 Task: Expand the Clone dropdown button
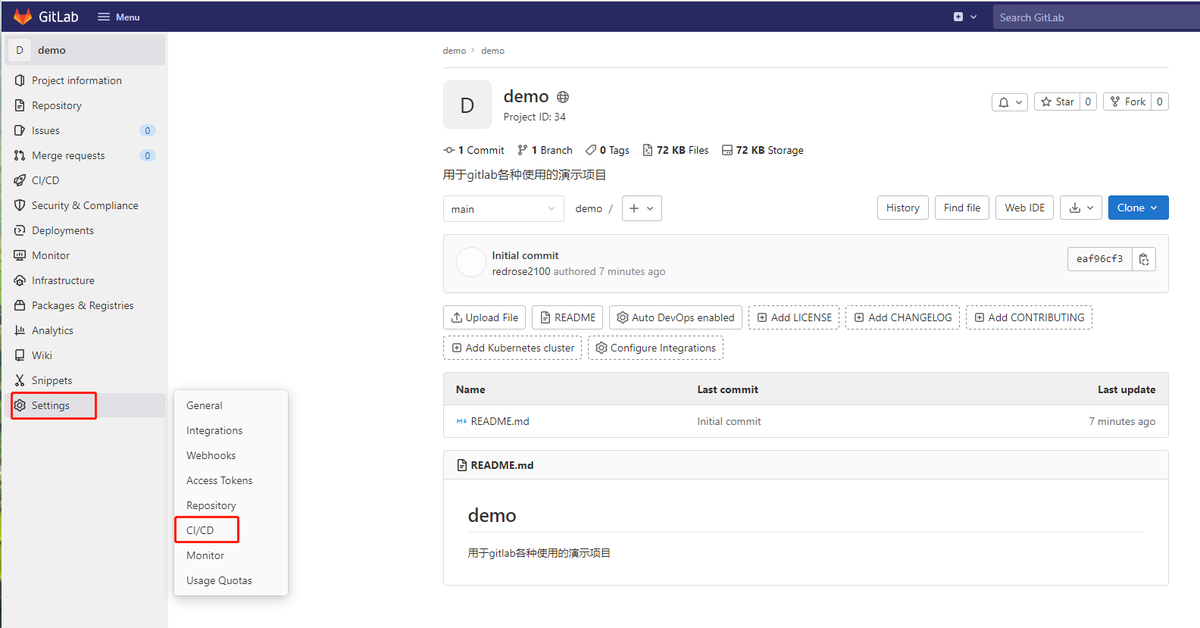tap(1138, 208)
